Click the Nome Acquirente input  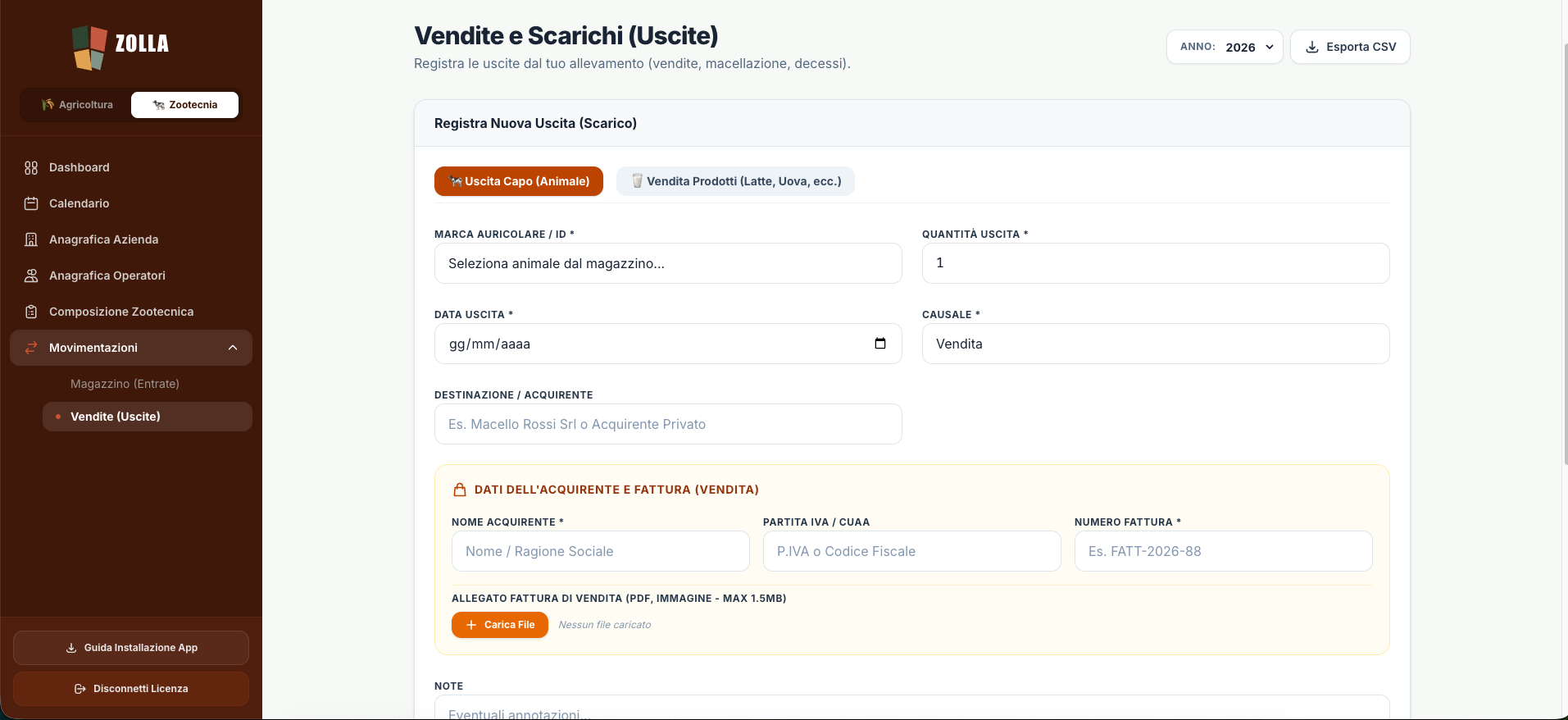coord(601,551)
